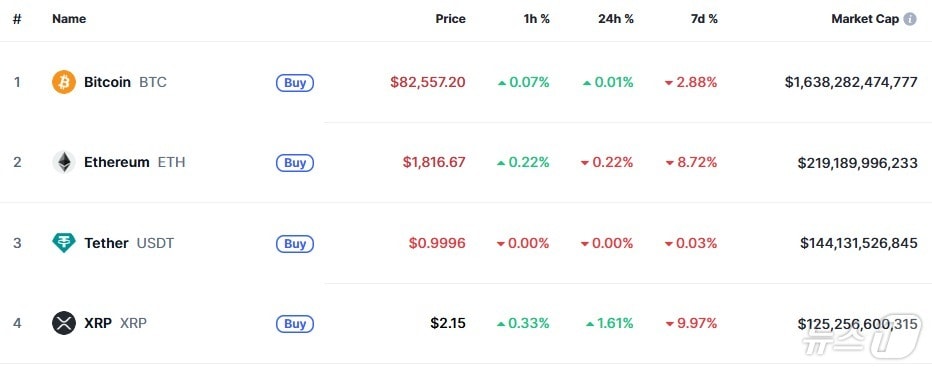Open the Tether USDT name link
Viewport: 932px width, 371px height.
pyautogui.click(x=129, y=243)
